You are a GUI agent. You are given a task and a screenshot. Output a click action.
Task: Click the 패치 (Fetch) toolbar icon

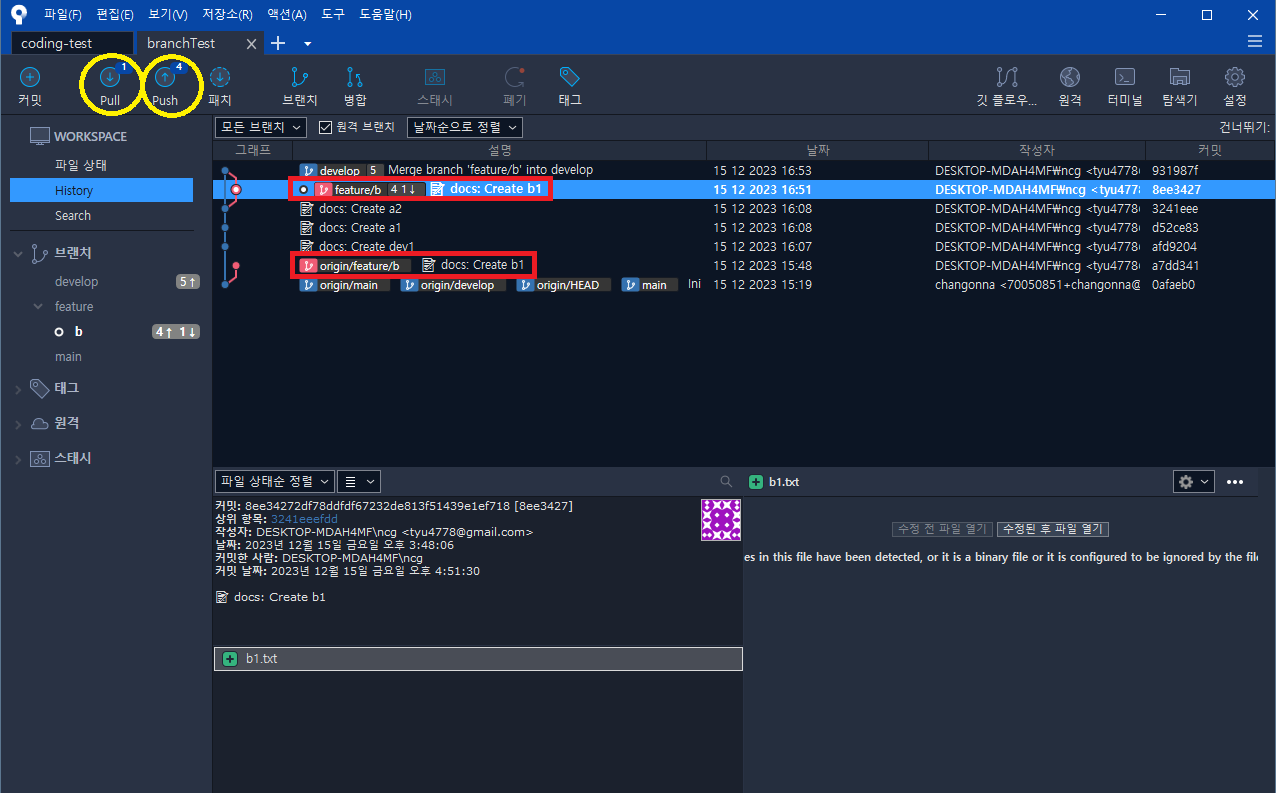pyautogui.click(x=219, y=85)
